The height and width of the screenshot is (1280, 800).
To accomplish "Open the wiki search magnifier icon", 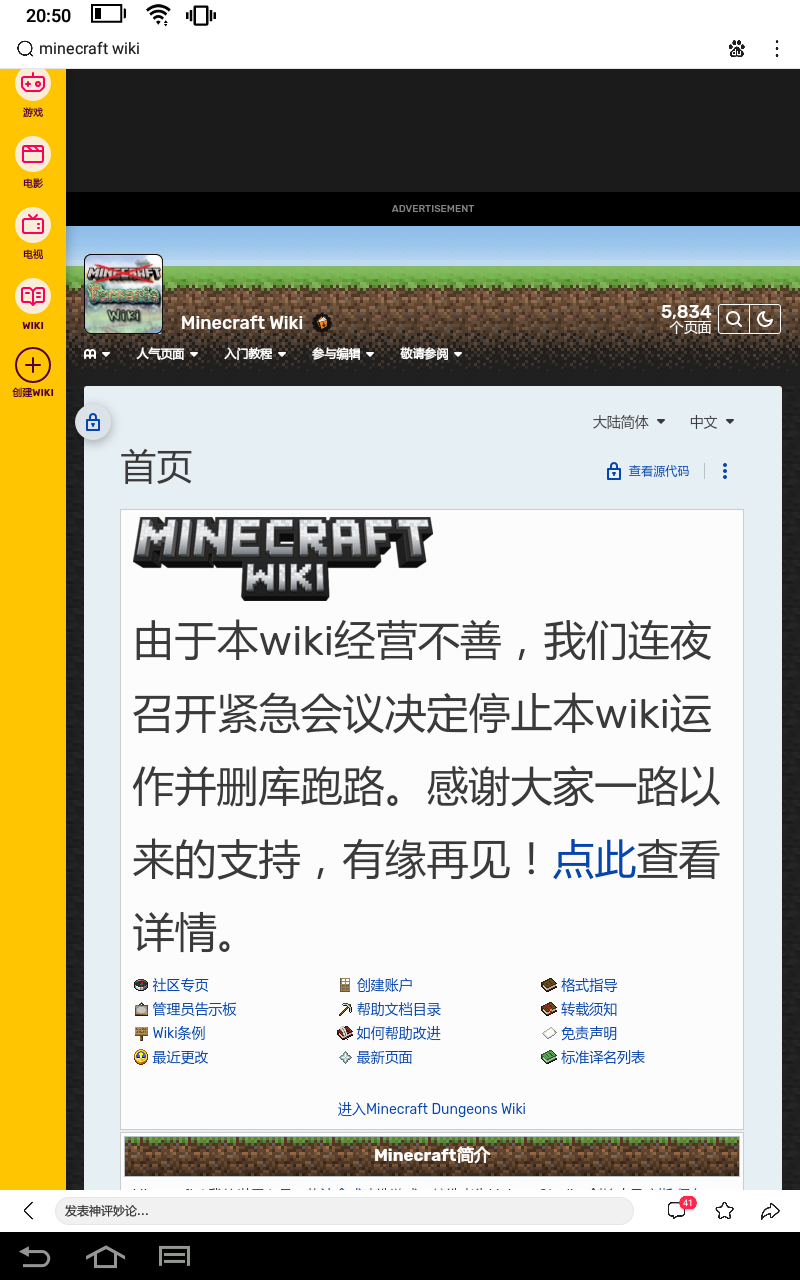I will click(x=734, y=319).
